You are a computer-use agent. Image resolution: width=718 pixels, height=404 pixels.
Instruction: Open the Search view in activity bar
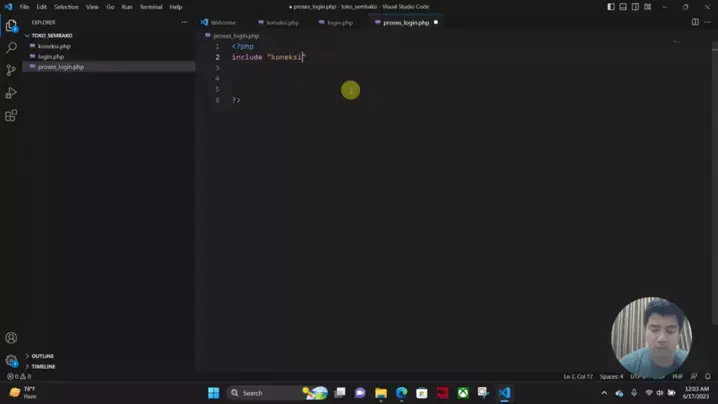(11, 48)
